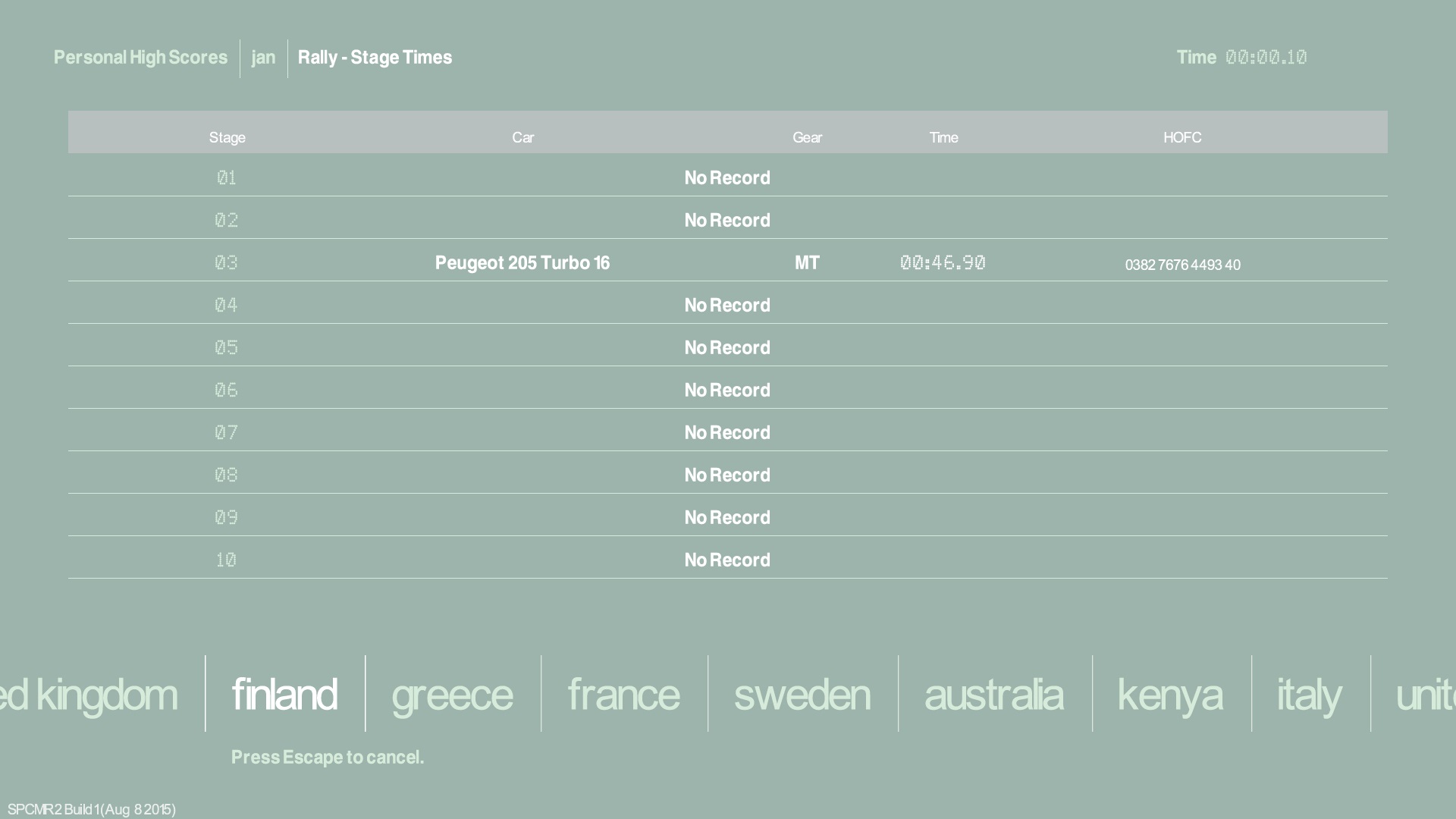
Task: Click the 00:46.90 stage time
Action: point(943,263)
